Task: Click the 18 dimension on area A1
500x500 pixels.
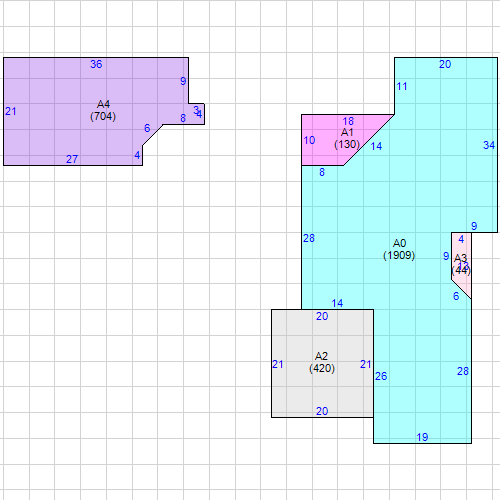Action: [x=348, y=121]
